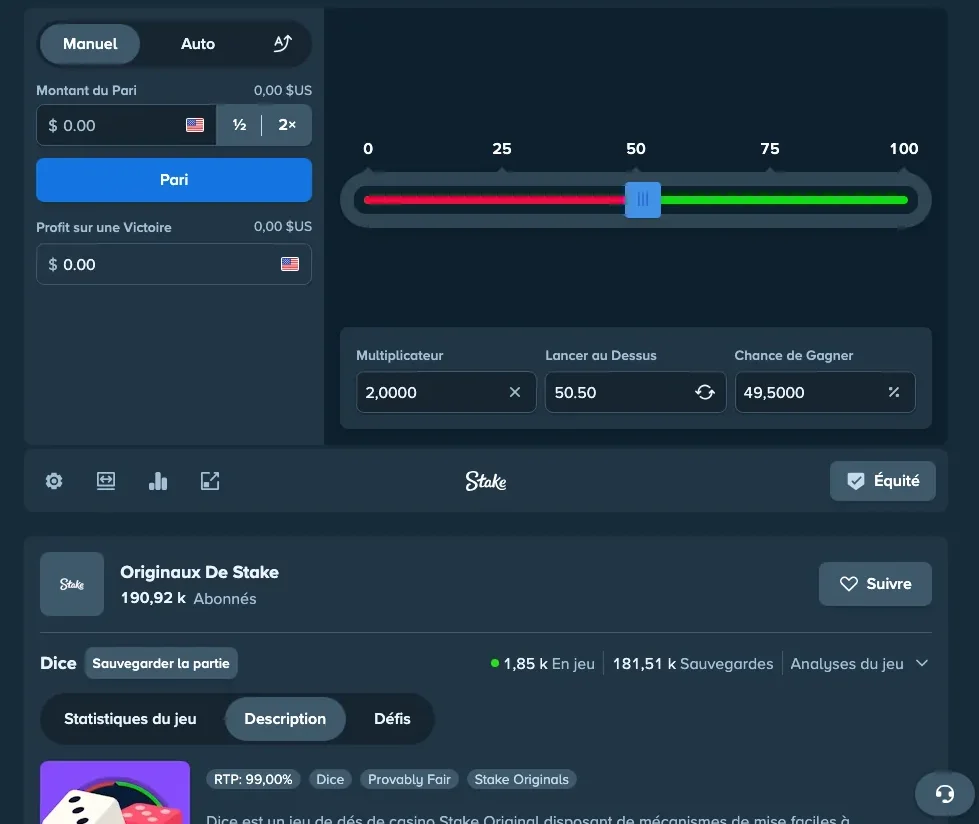Toggle roll over/under with the swap icon
Screen dimensions: 979x824
coord(705,392)
